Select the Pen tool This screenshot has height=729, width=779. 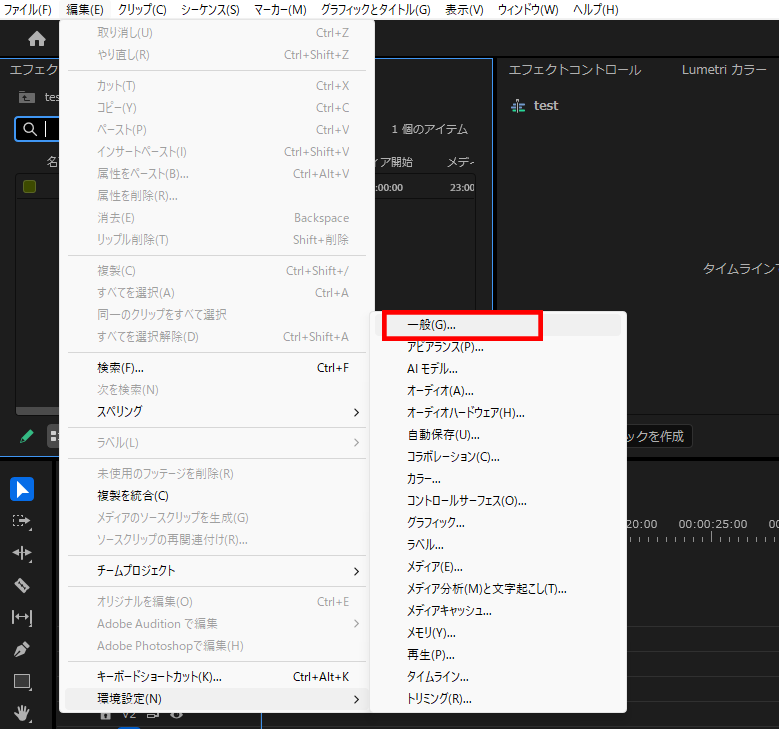point(22,649)
